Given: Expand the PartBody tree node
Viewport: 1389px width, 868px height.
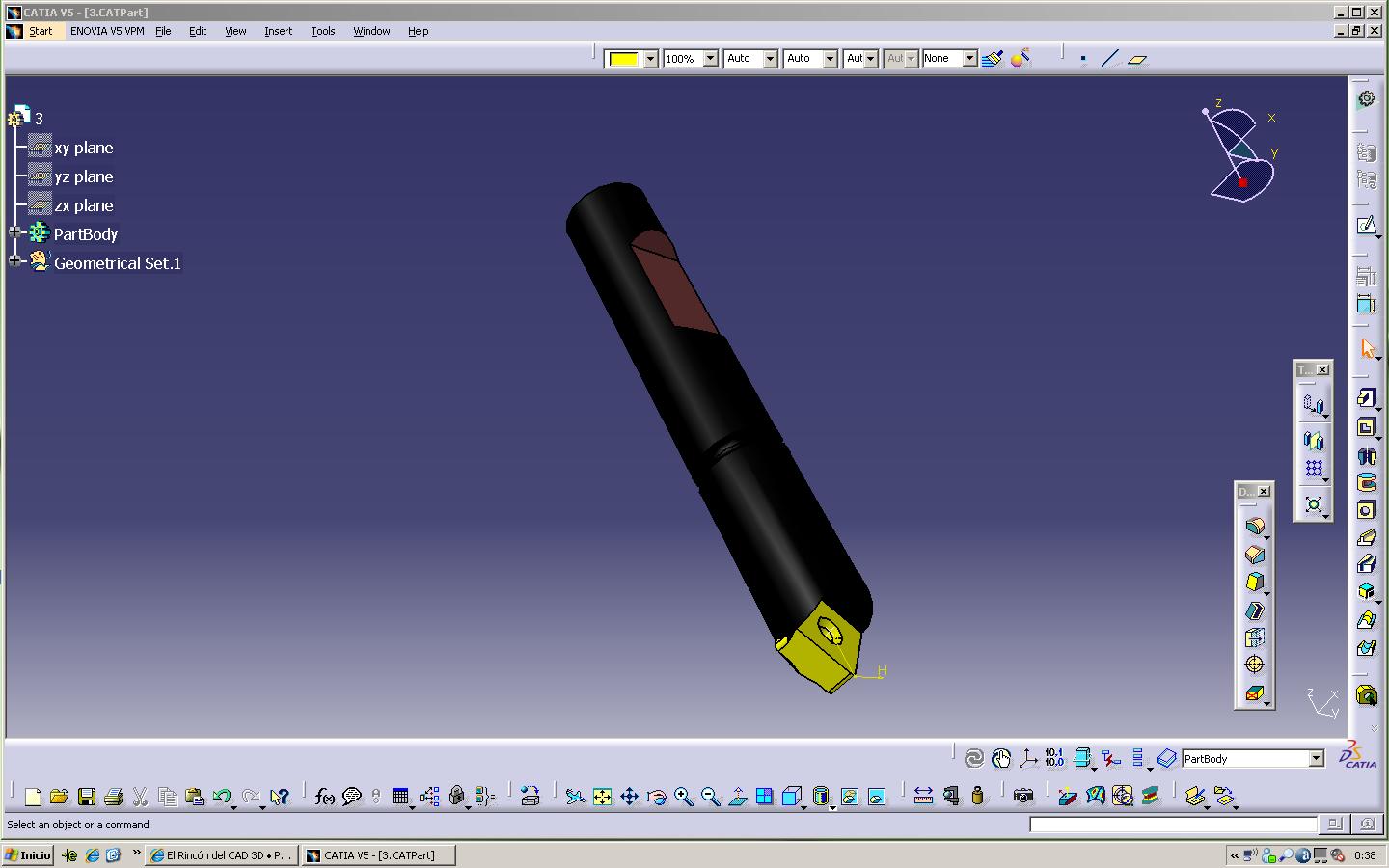Looking at the screenshot, I should pos(14,232).
